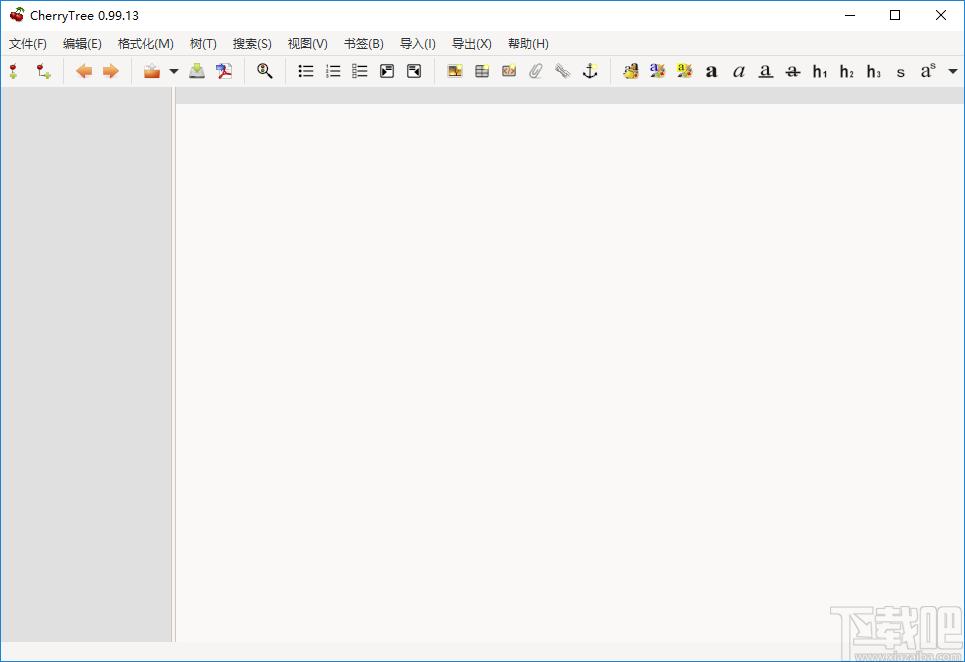The image size is (965, 662).
Task: Toggle h2 heading formatting
Action: click(x=847, y=71)
